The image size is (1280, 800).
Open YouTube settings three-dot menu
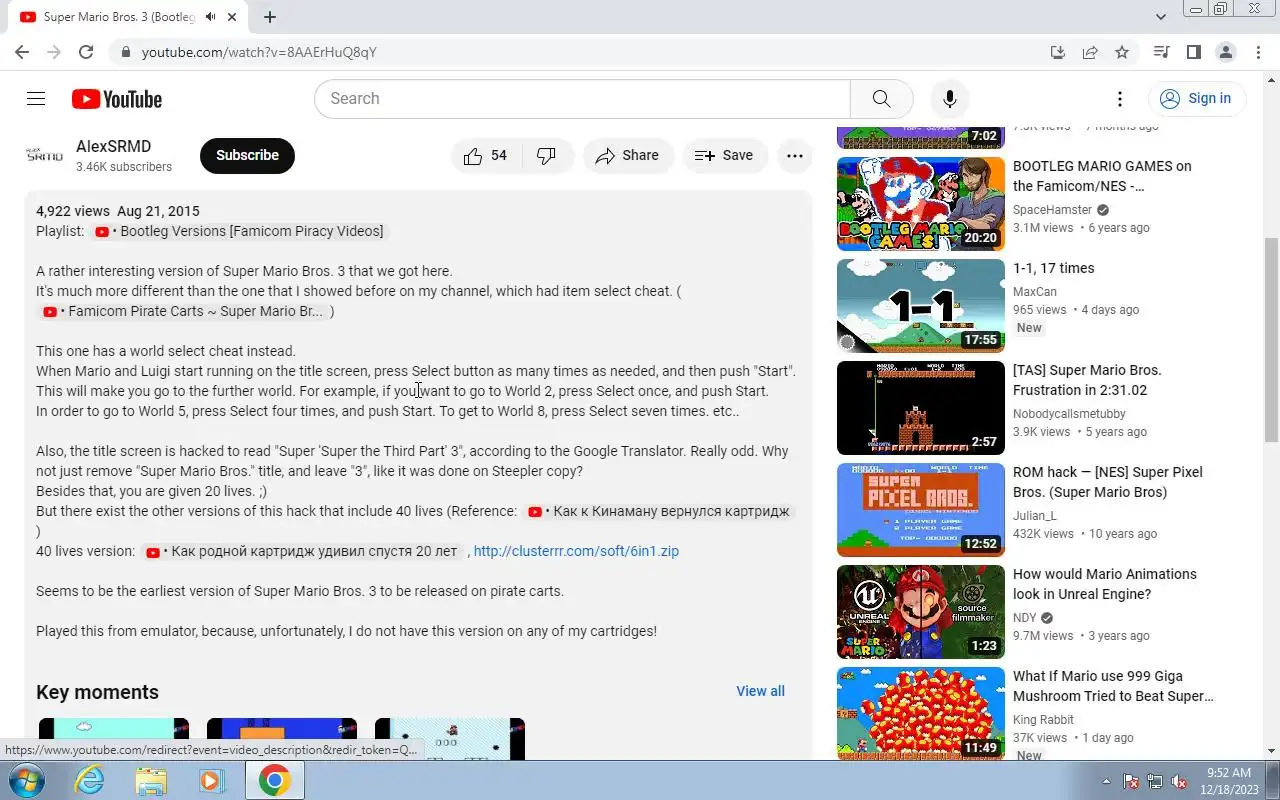tap(1120, 99)
